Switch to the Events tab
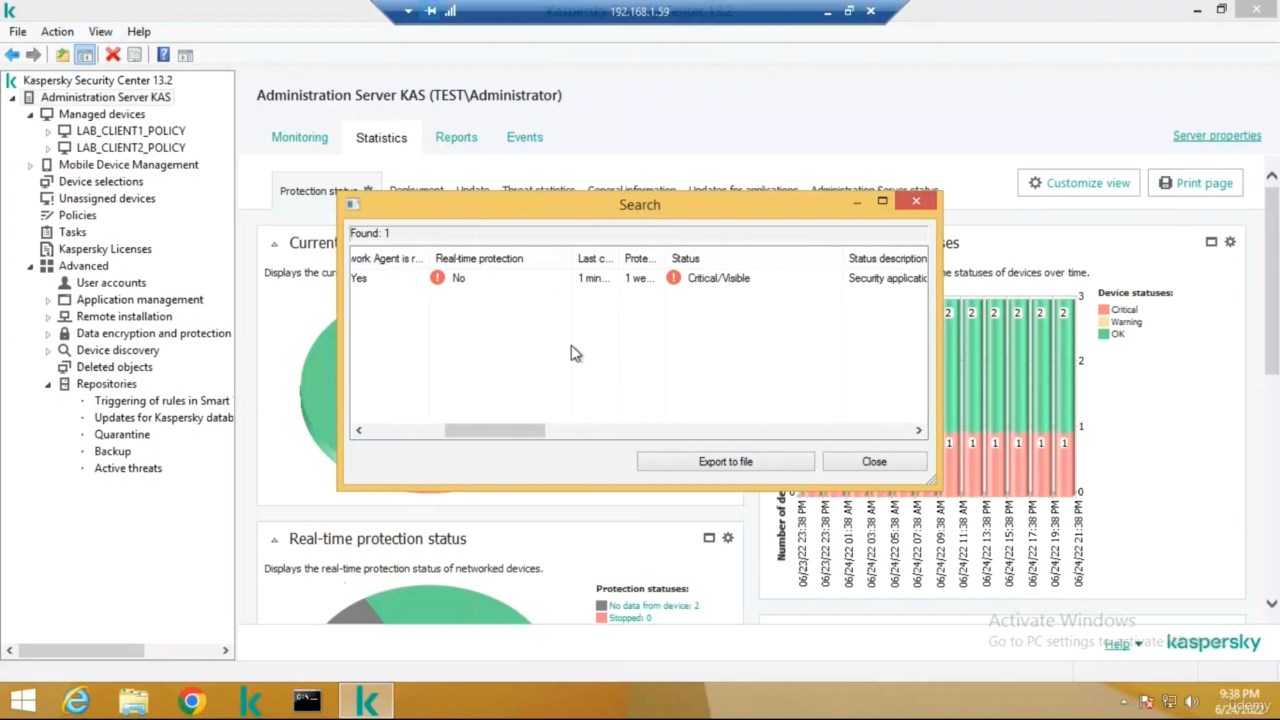The width and height of the screenshot is (1280, 720). [x=524, y=137]
